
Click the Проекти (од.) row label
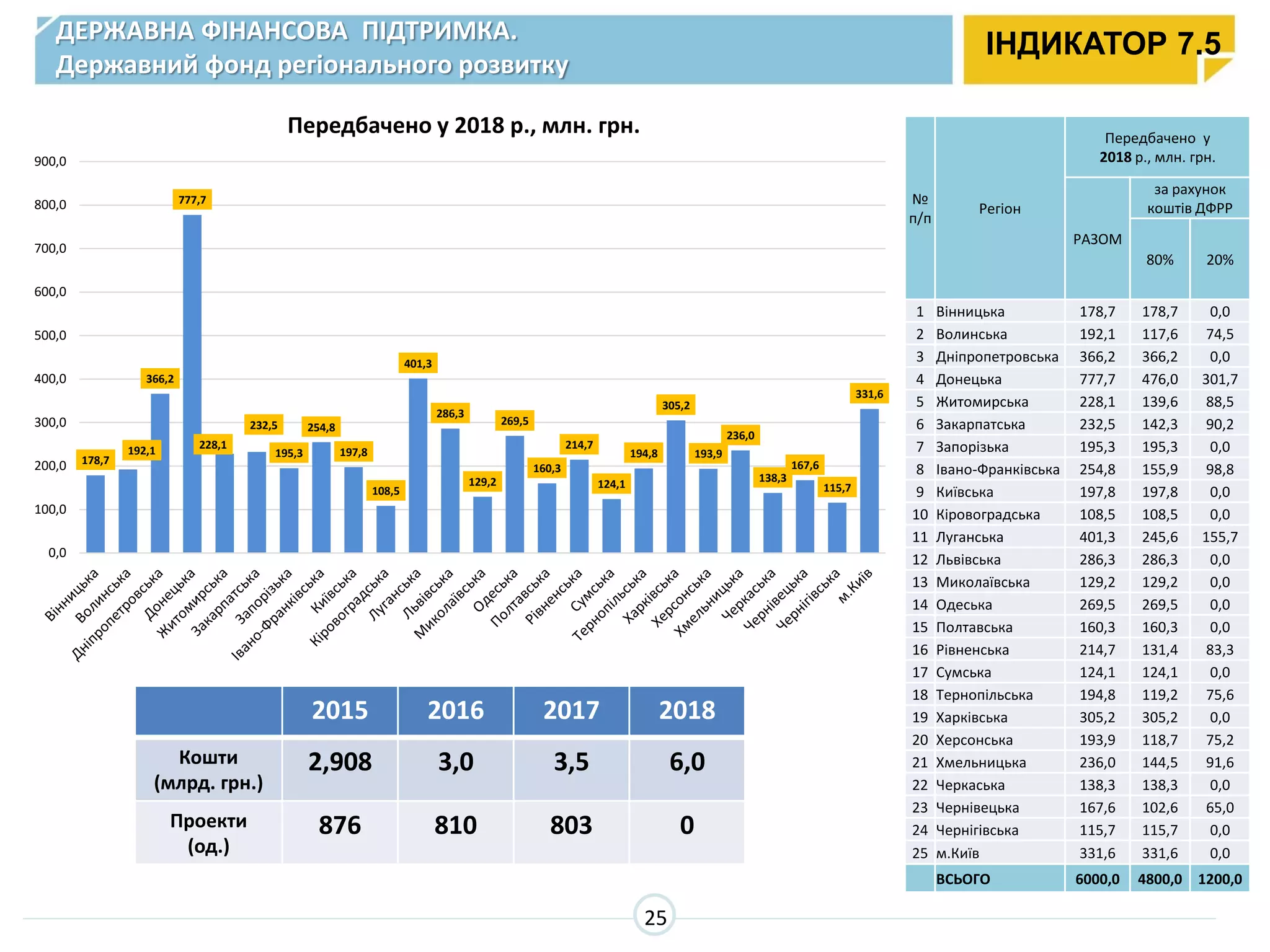(208, 833)
